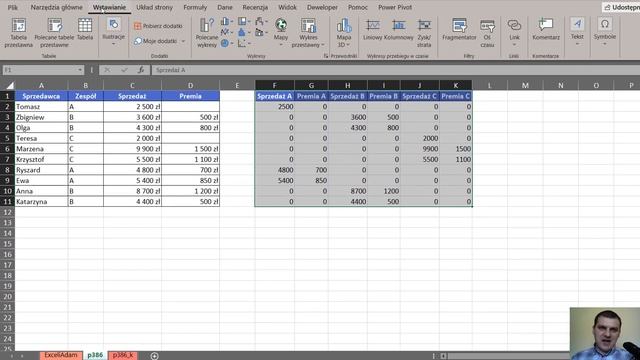Click the Name Box field

tap(39, 70)
